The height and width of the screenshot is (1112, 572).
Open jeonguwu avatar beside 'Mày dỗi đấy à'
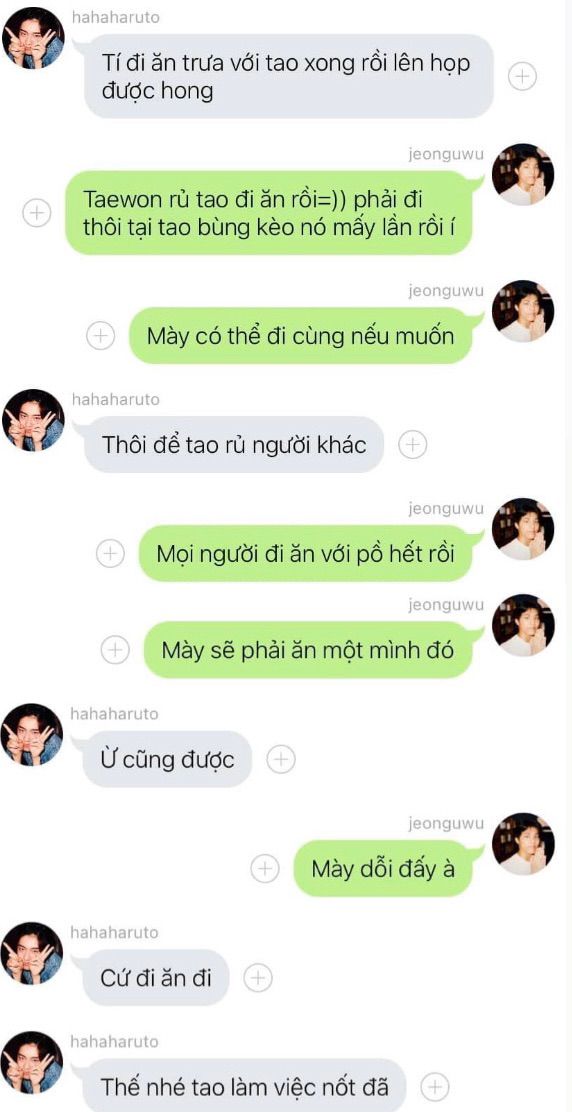(x=523, y=844)
